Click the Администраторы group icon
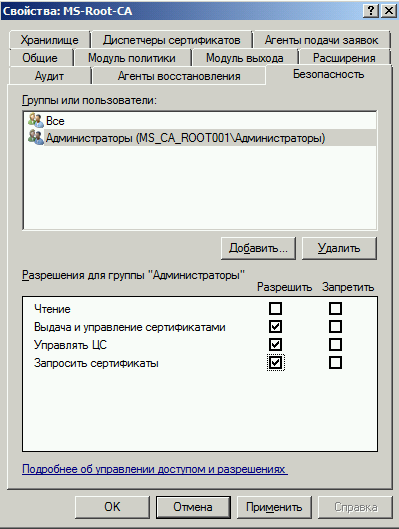The width and height of the screenshot is (399, 529). [36, 138]
